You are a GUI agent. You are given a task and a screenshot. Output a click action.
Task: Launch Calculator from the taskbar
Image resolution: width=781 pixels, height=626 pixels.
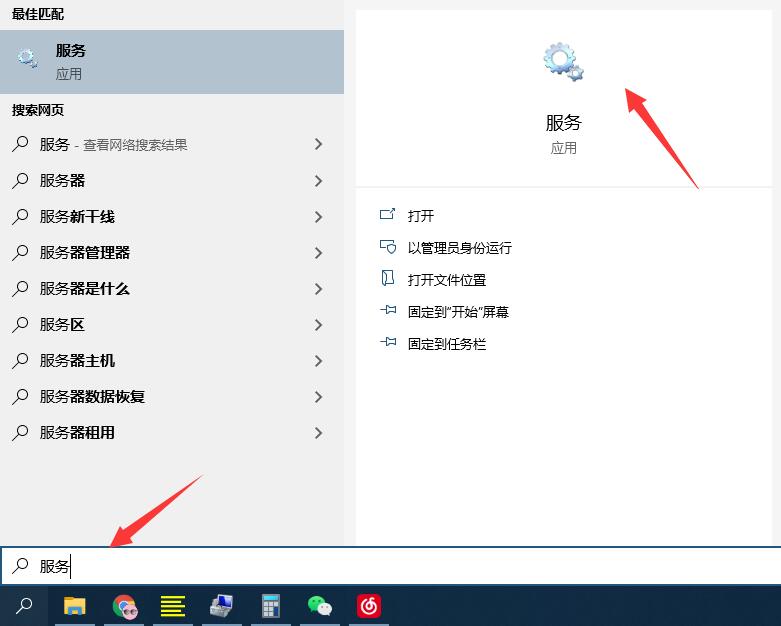pos(271,606)
